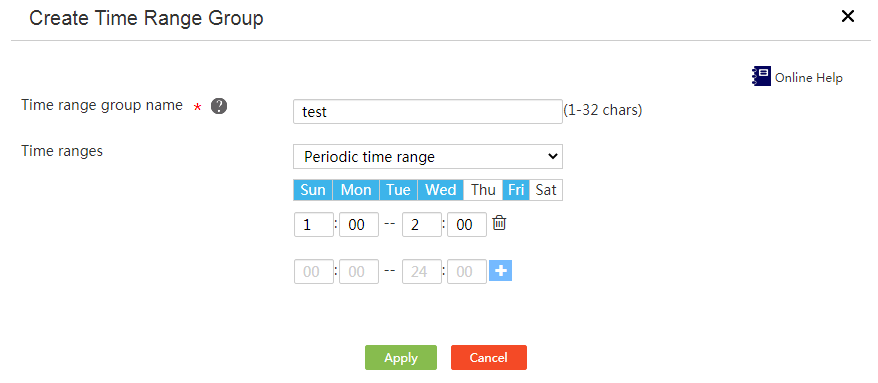Click the new range end hour field 24
This screenshot has width=878, height=383.
[x=422, y=272]
